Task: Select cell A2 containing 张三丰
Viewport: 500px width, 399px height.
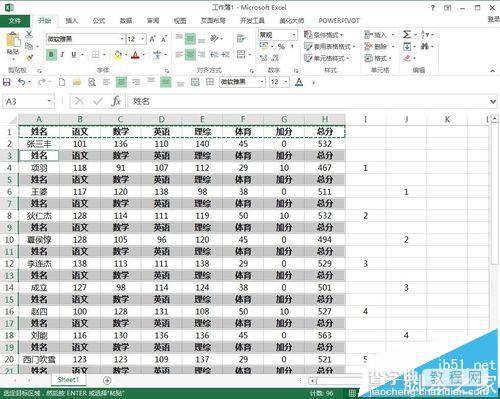Action: point(39,144)
